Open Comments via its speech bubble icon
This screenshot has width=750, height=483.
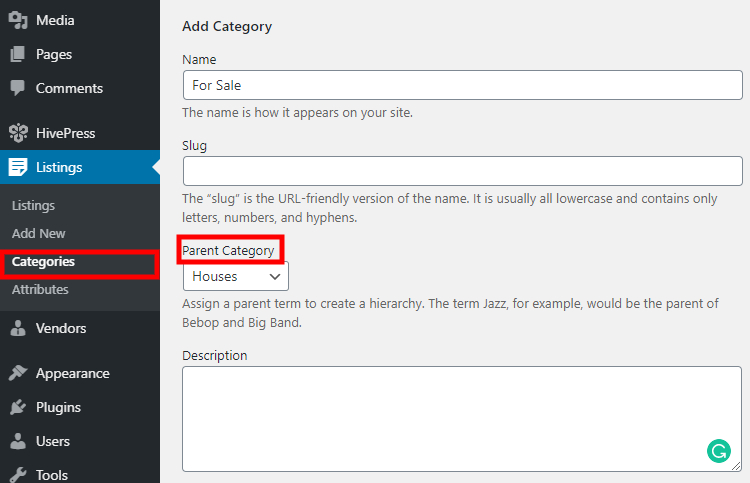[18, 88]
